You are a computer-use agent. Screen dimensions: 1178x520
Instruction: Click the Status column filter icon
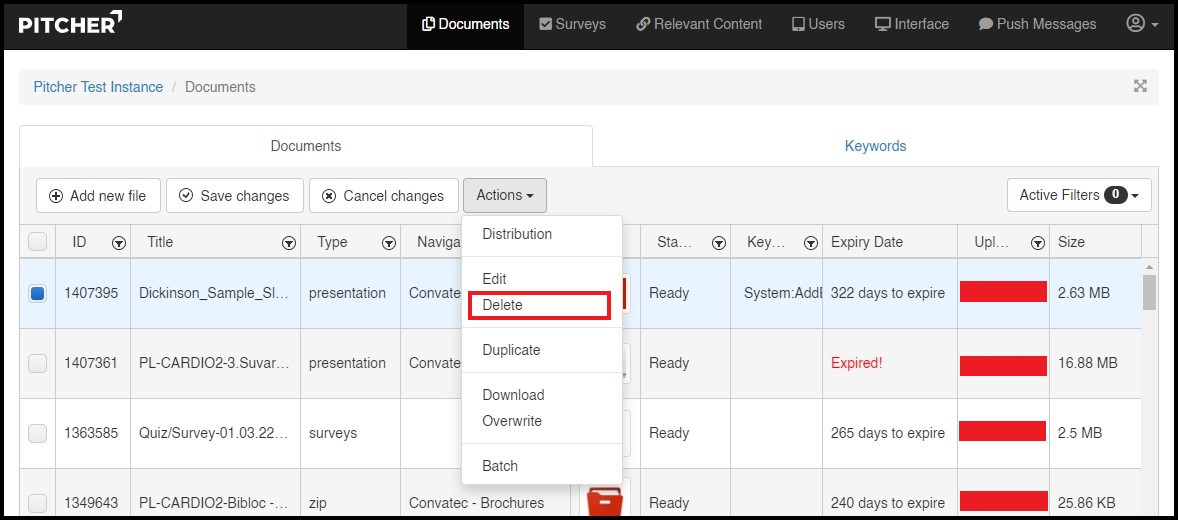coord(718,243)
